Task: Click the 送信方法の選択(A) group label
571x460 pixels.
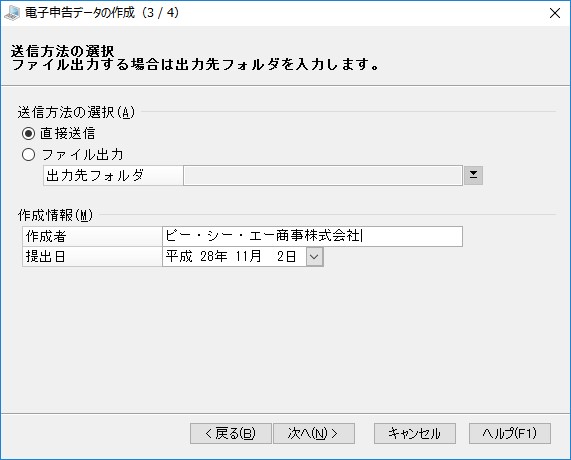Action: tap(76, 112)
